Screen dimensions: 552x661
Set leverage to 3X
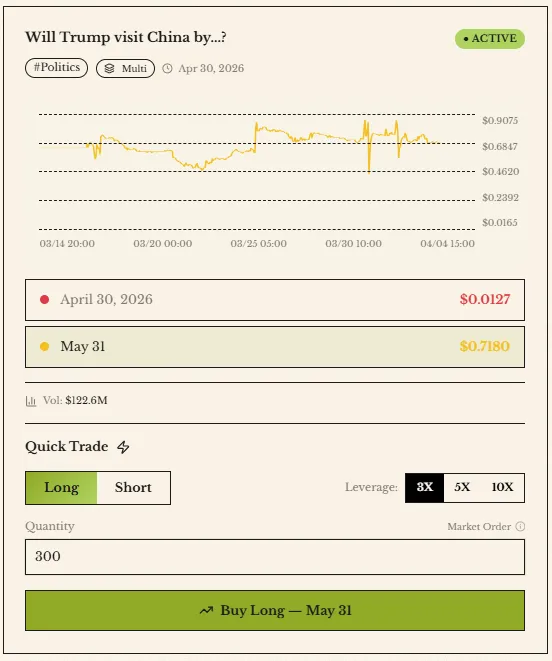(425, 487)
